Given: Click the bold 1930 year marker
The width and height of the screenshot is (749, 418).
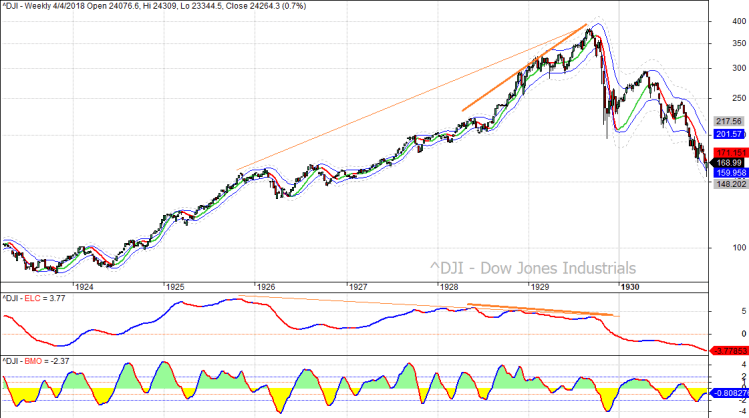Looking at the screenshot, I should click(630, 286).
